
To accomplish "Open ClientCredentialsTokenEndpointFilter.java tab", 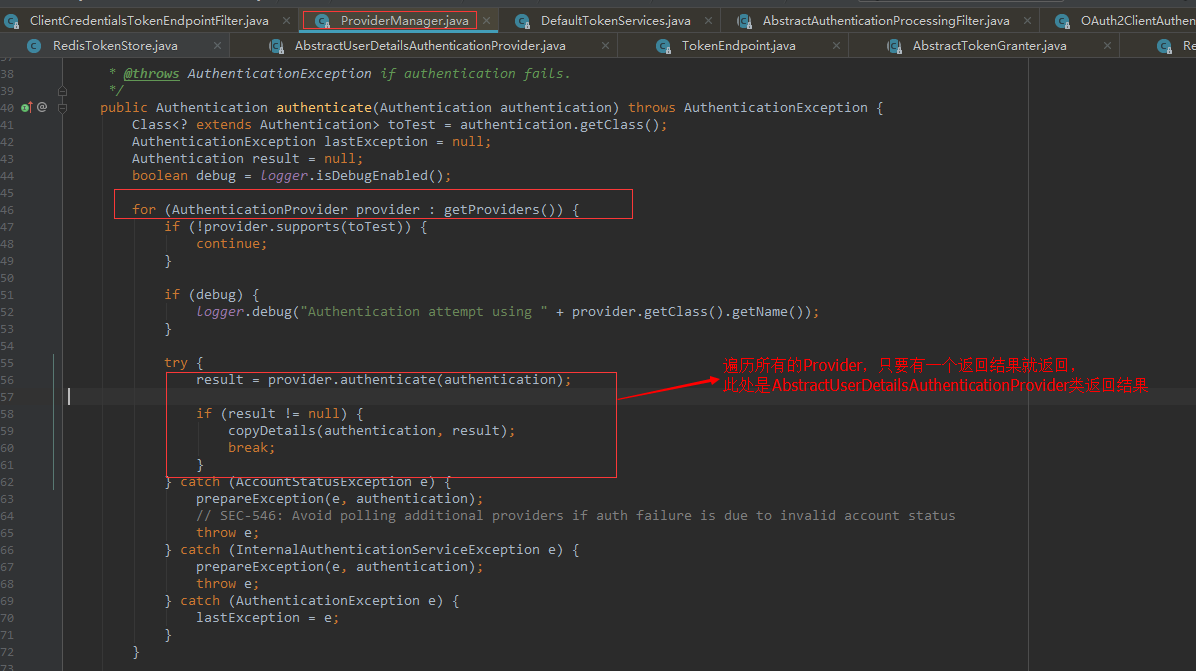I will (149, 21).
